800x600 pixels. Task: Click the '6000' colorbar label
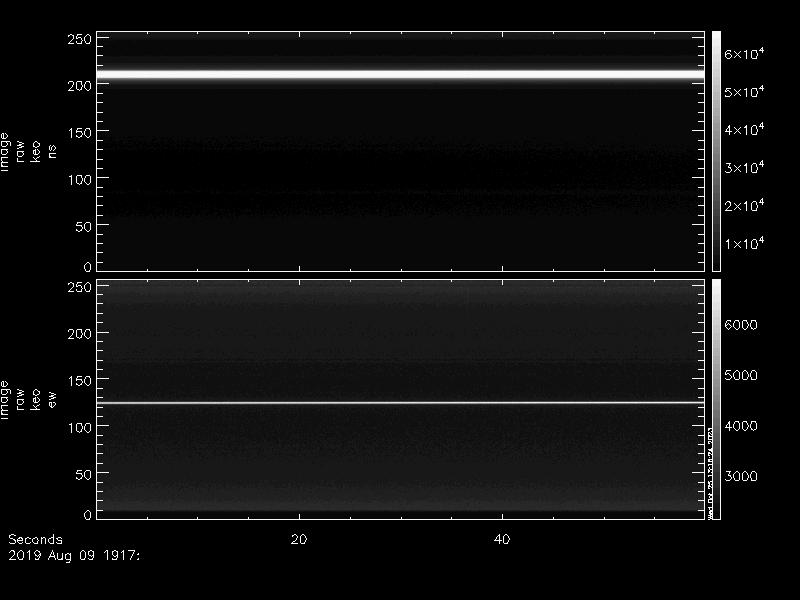pos(741,325)
